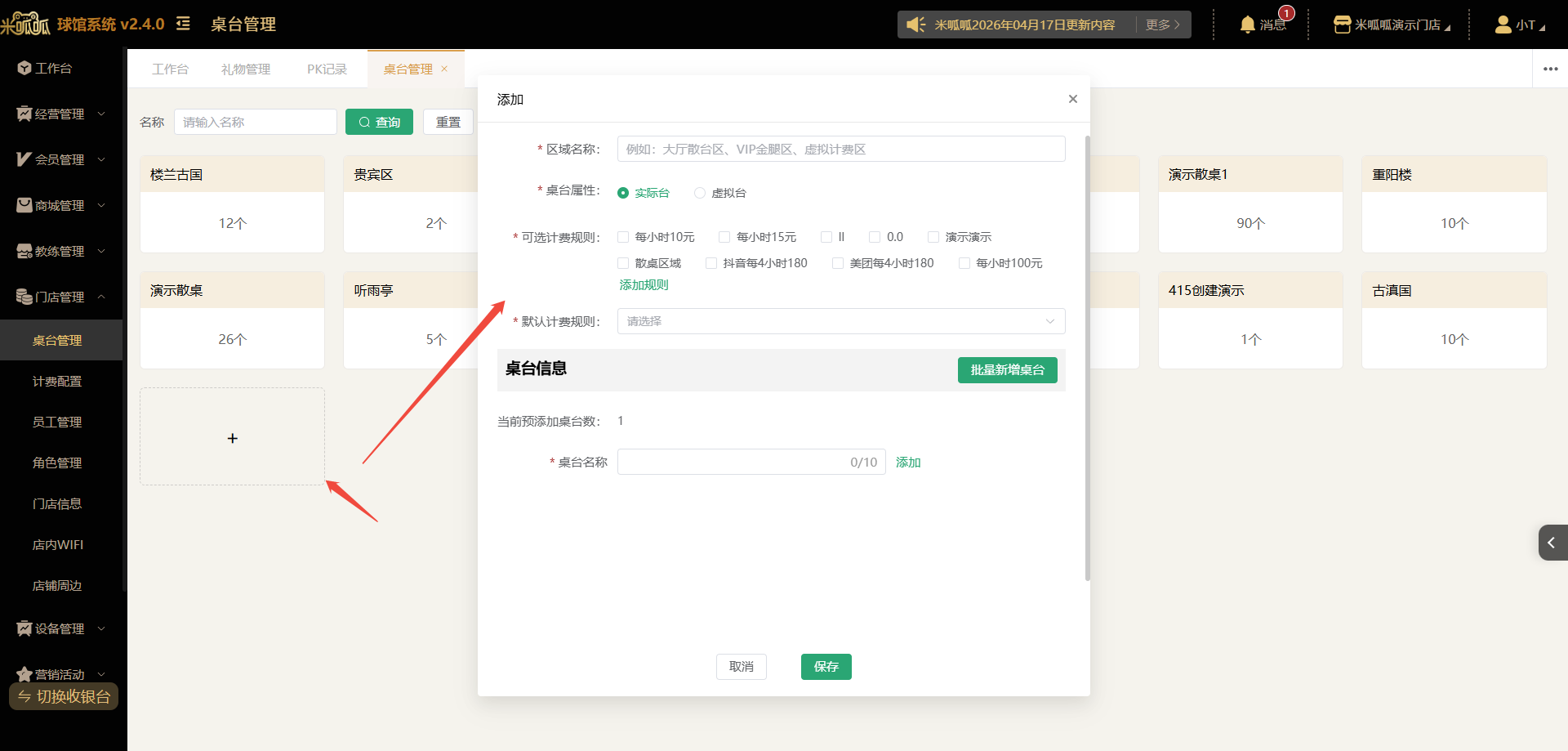Switch to the 礼物管理 tab
The width and height of the screenshot is (1568, 751).
pos(246,69)
